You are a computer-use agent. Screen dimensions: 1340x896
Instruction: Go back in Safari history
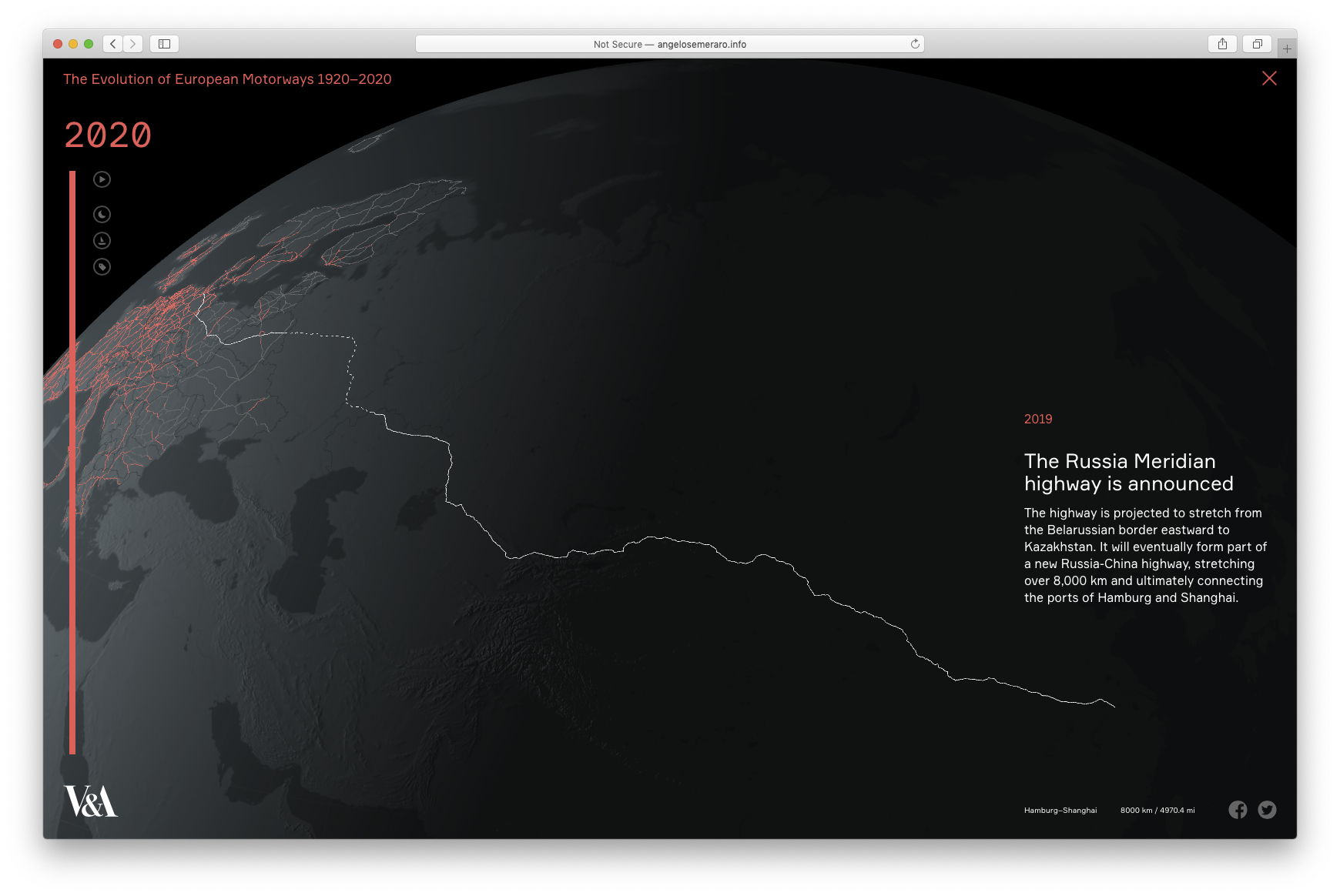[x=113, y=44]
